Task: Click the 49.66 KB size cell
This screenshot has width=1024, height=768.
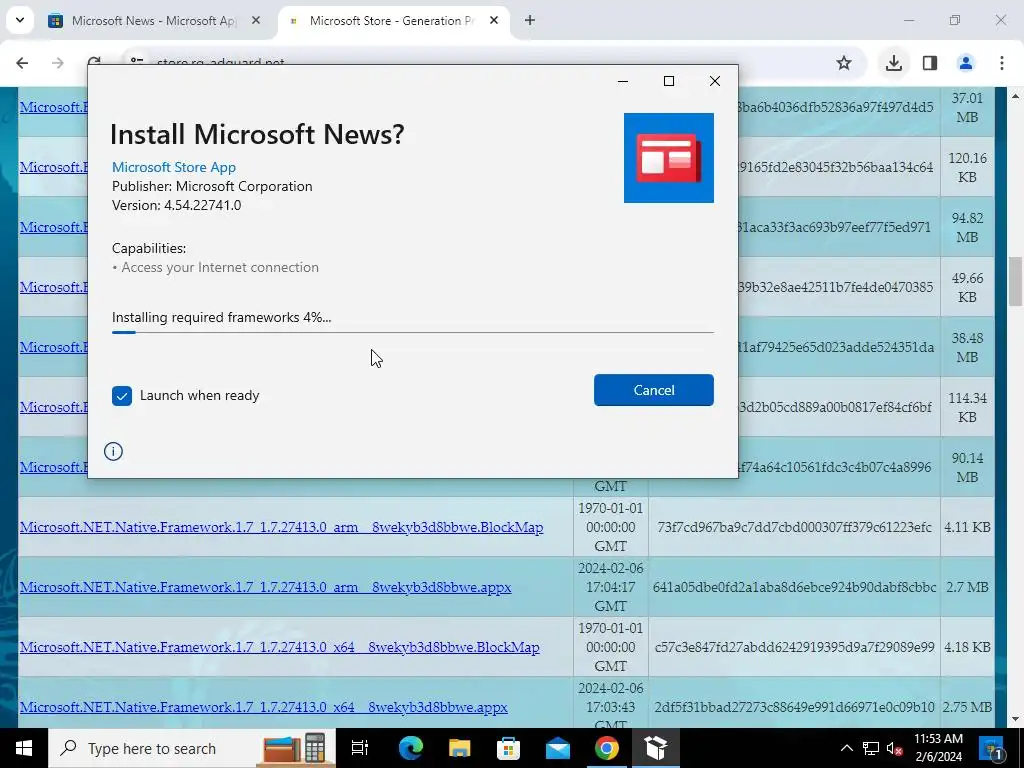Action: coord(967,287)
